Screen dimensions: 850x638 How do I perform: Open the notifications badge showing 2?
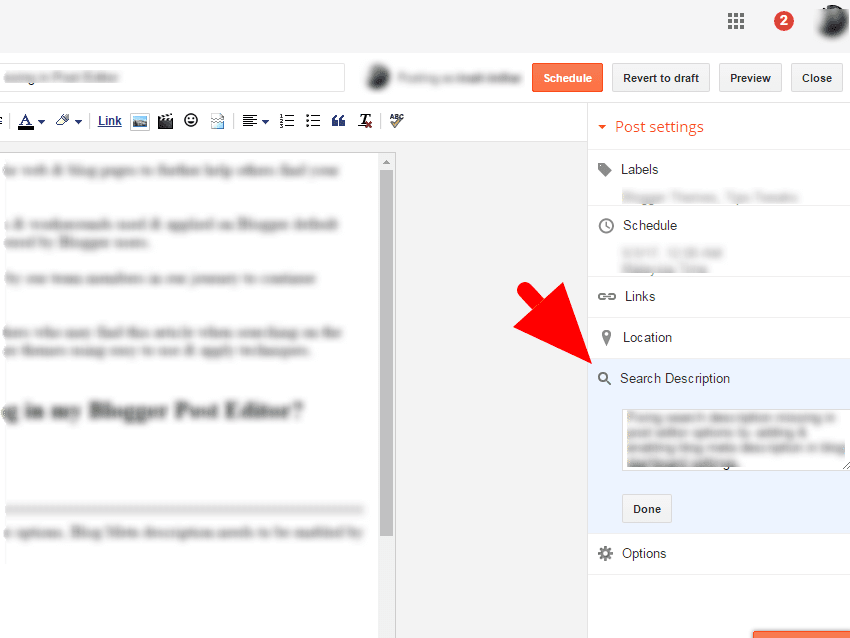783,21
